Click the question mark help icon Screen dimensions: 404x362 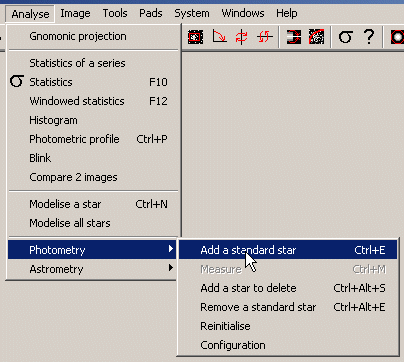coord(369,37)
